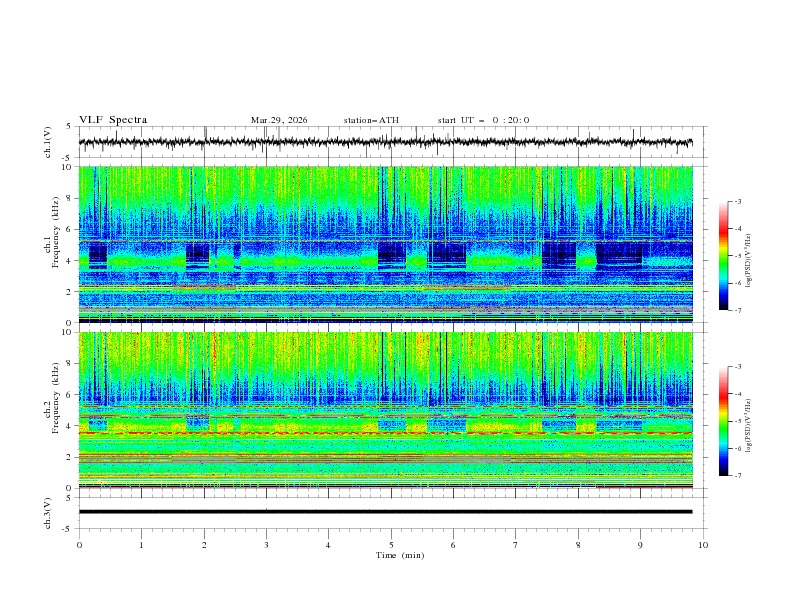Image resolution: width=792 pixels, height=612 pixels.
Task: Click the "-3" tick on ch.1 colorbar
Action: (x=737, y=201)
